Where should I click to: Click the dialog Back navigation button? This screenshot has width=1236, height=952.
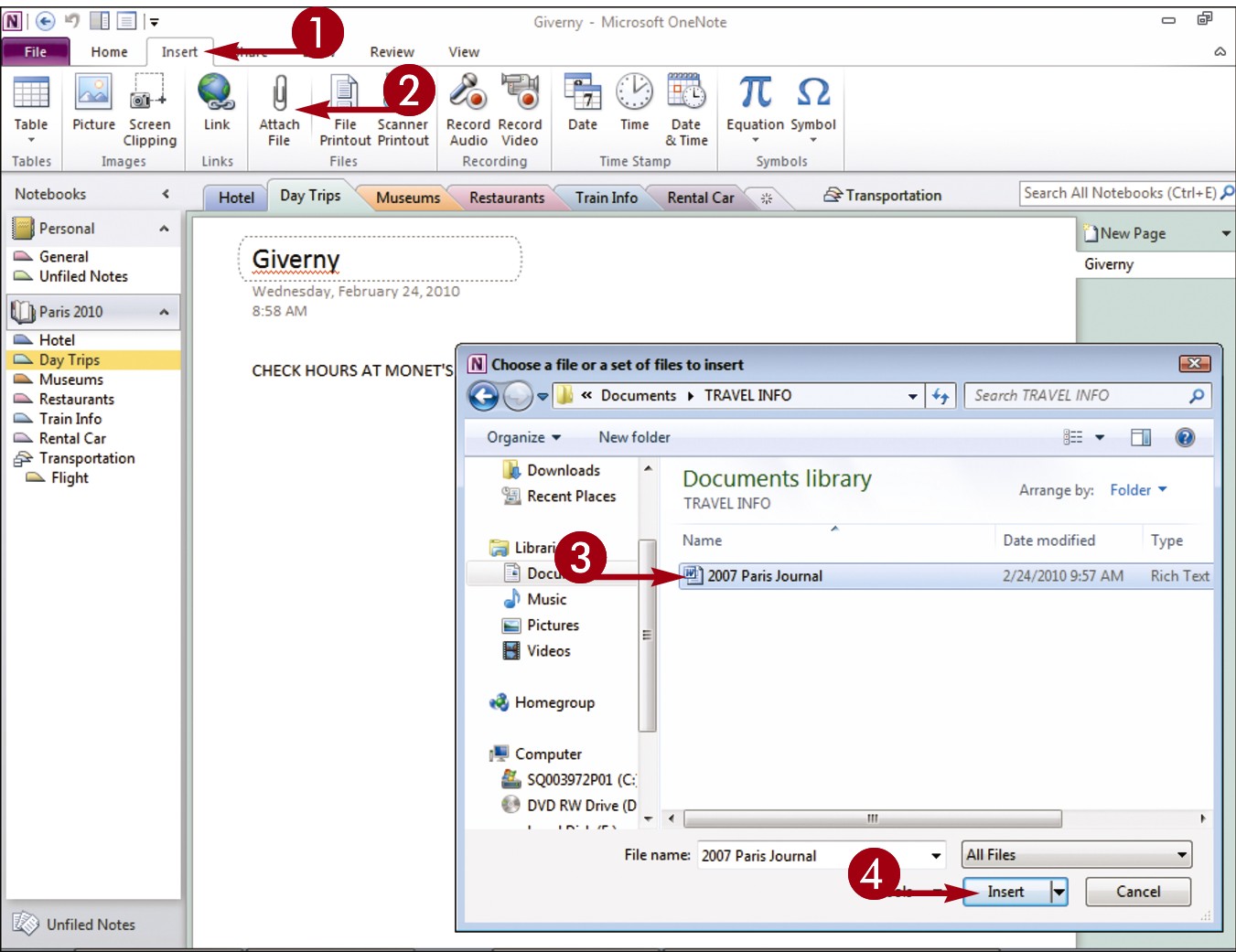tap(484, 396)
